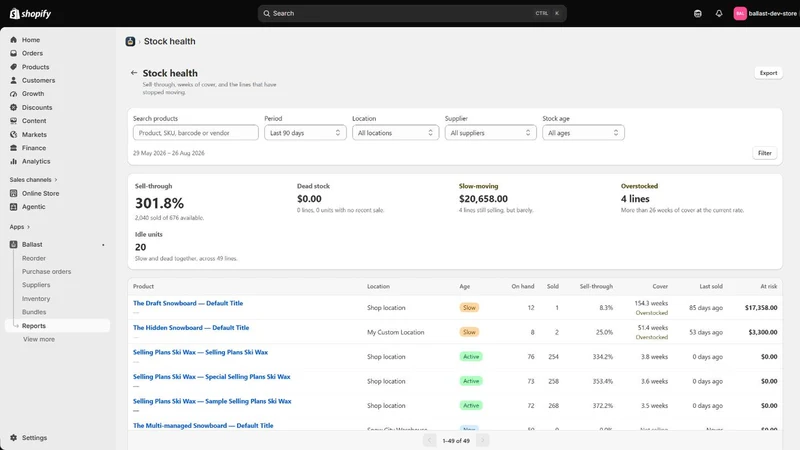Viewport: 800px width, 450px height.
Task: Click the Filter button
Action: (x=764, y=153)
